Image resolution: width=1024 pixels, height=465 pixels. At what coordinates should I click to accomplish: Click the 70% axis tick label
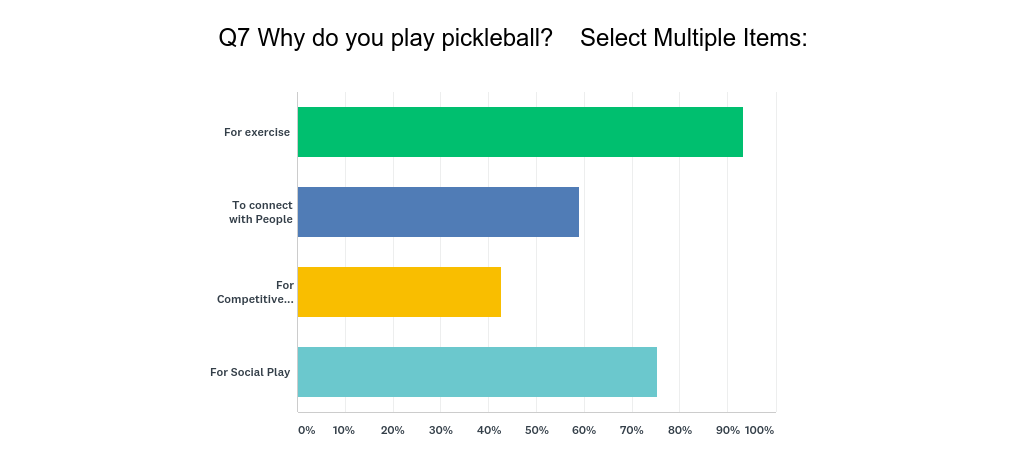632,430
